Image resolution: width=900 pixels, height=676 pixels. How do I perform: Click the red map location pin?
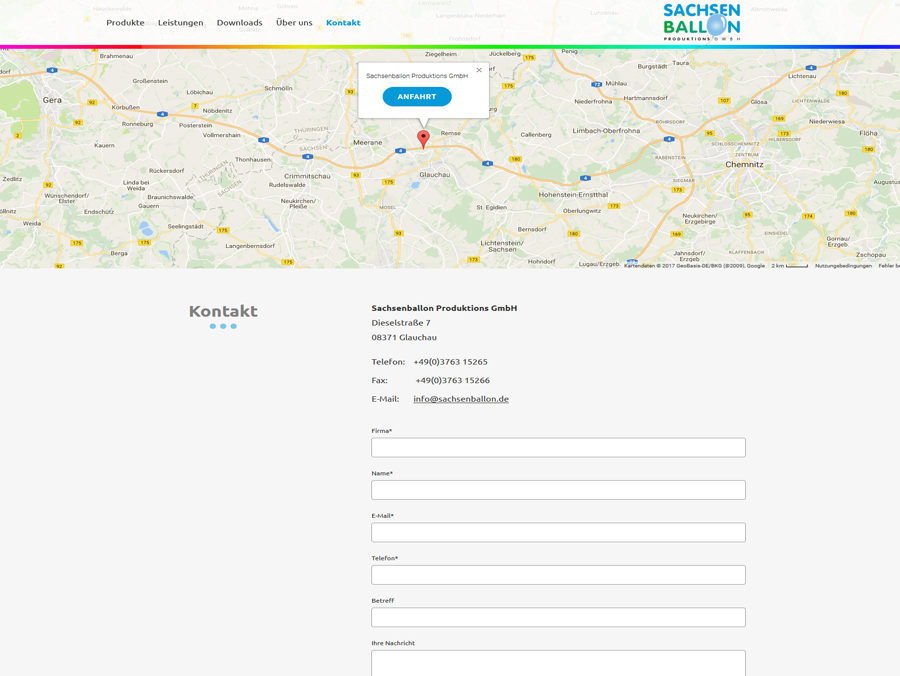point(423,139)
